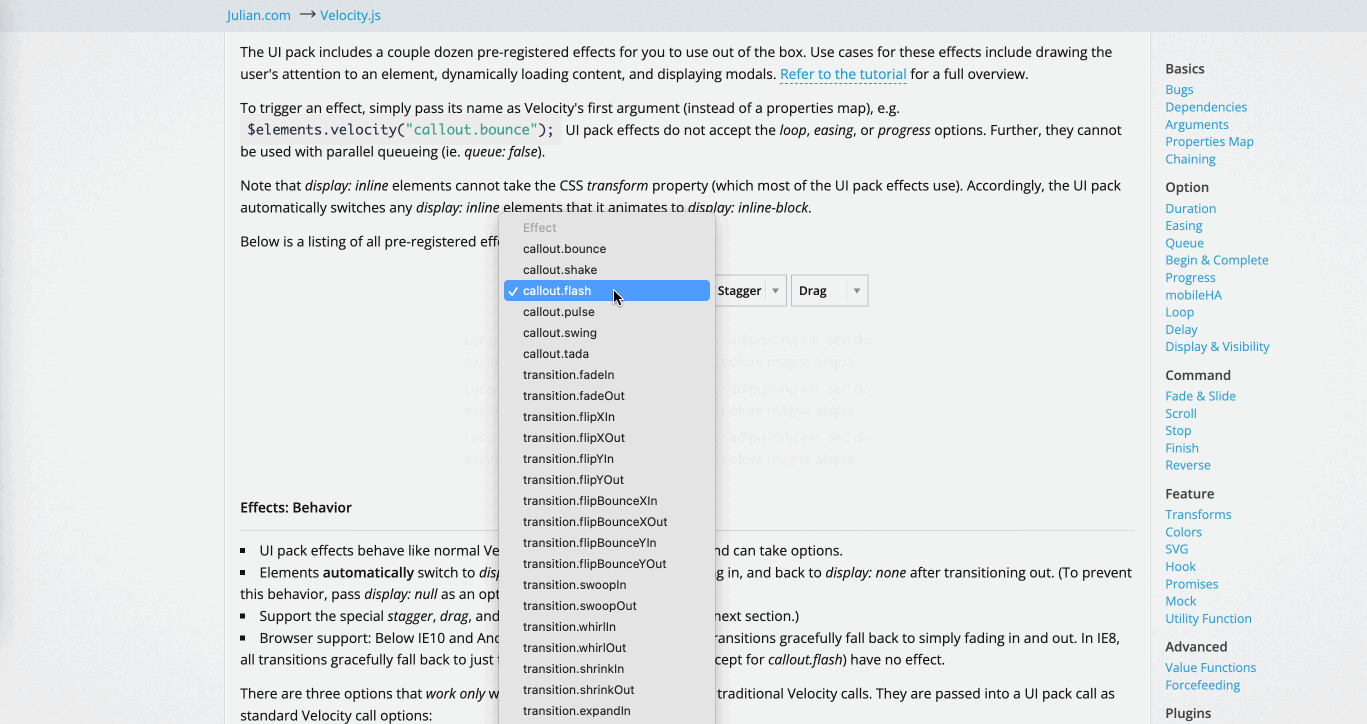Select transition.swoopOut option
Viewport: 1367px width, 724px height.
[607, 606]
